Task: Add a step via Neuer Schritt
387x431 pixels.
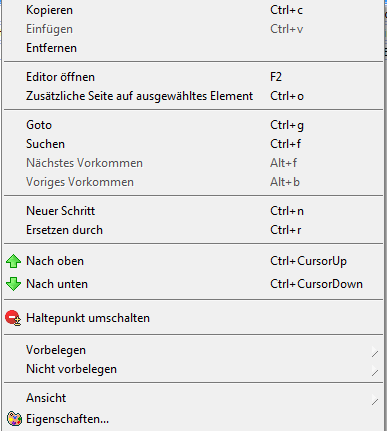Action: coord(193,211)
